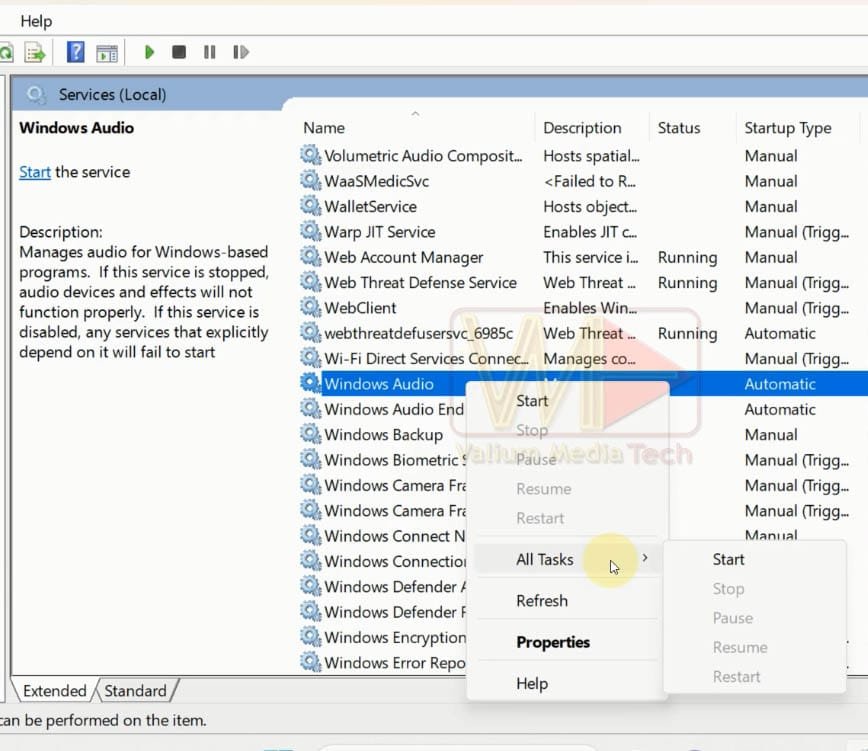This screenshot has height=751, width=868.
Task: Click 'Enables JIT c...' description cell
Action: (590, 232)
